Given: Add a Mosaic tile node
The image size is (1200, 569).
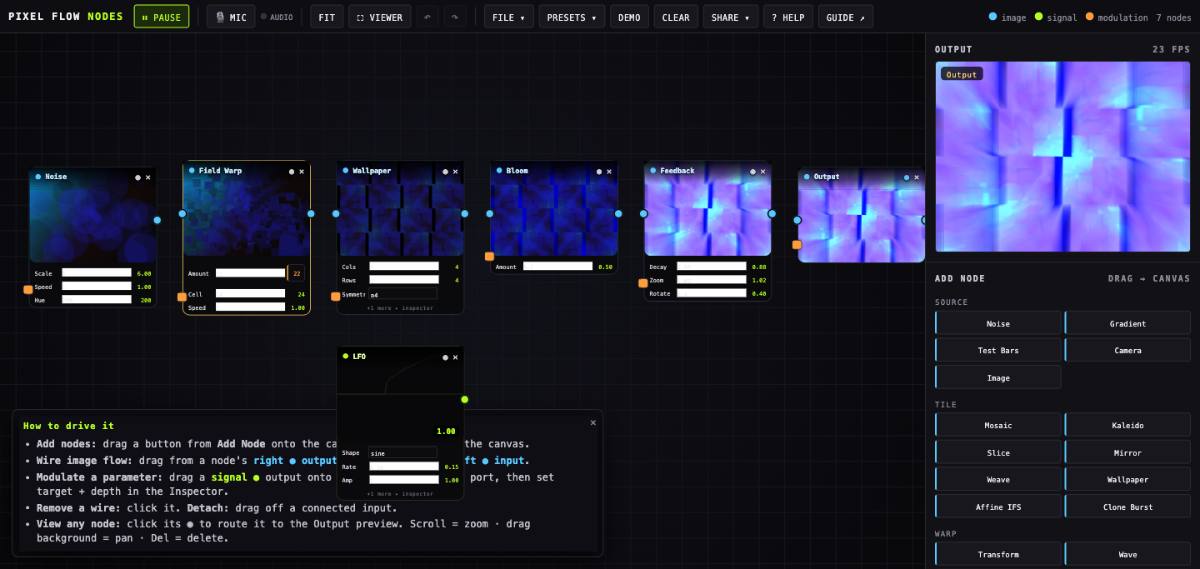Looking at the screenshot, I should [x=998, y=425].
